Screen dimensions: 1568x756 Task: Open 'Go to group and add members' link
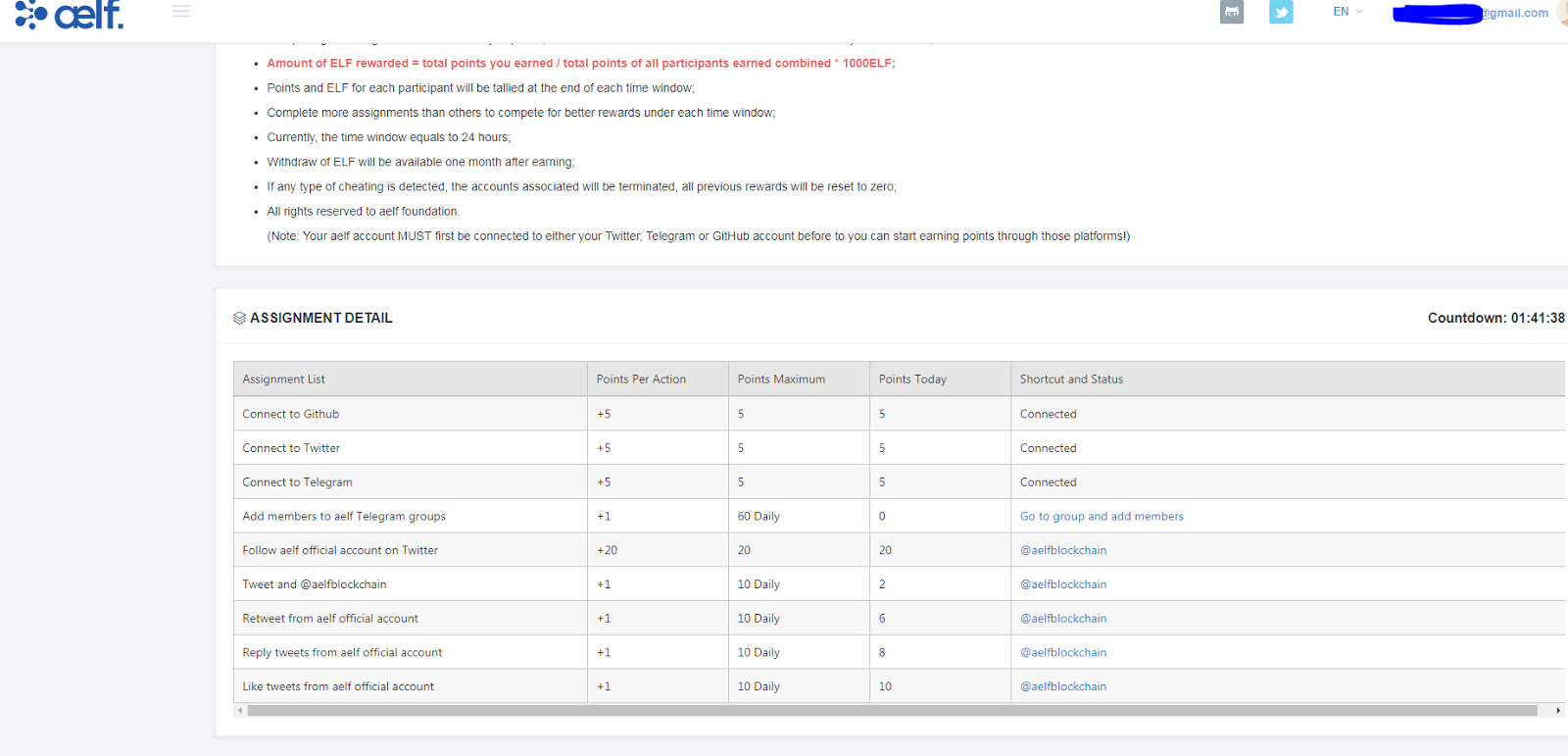[1102, 516]
